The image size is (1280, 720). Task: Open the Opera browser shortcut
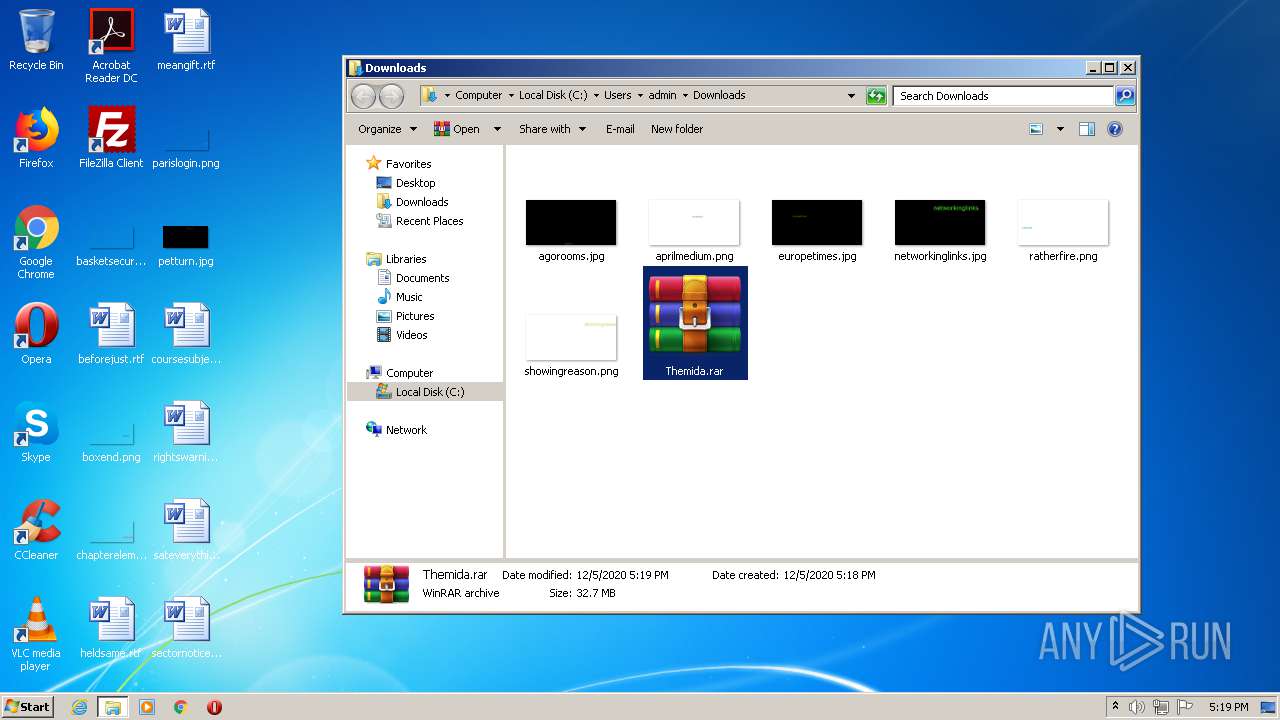coord(36,334)
